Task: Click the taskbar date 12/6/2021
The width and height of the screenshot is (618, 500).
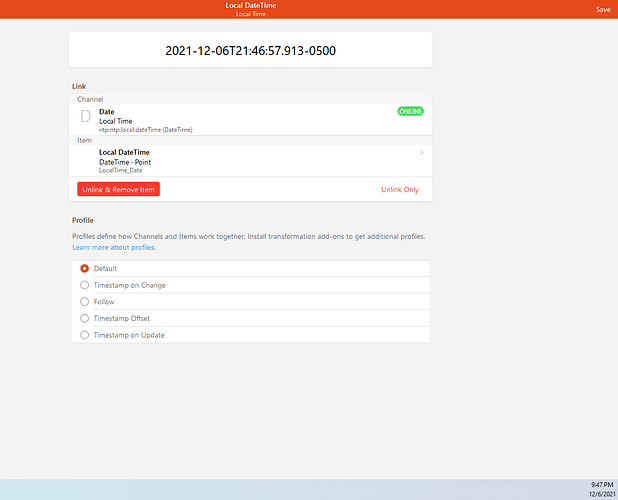Action: [x=602, y=494]
